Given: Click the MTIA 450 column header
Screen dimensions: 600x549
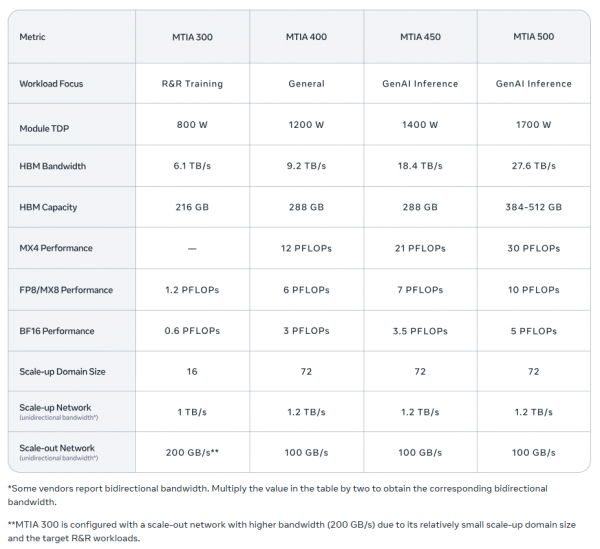Looking at the screenshot, I should (x=420, y=38).
